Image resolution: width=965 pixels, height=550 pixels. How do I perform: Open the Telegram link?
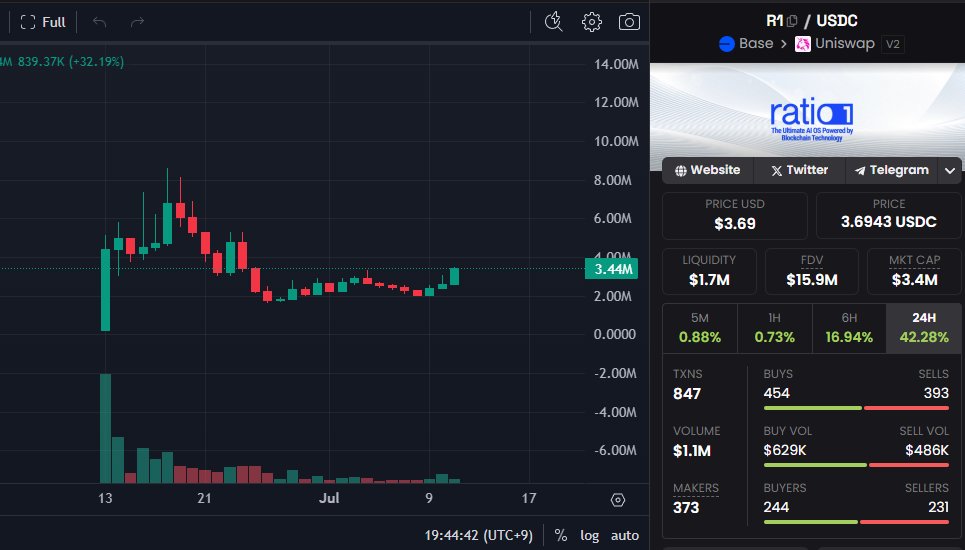[890, 170]
